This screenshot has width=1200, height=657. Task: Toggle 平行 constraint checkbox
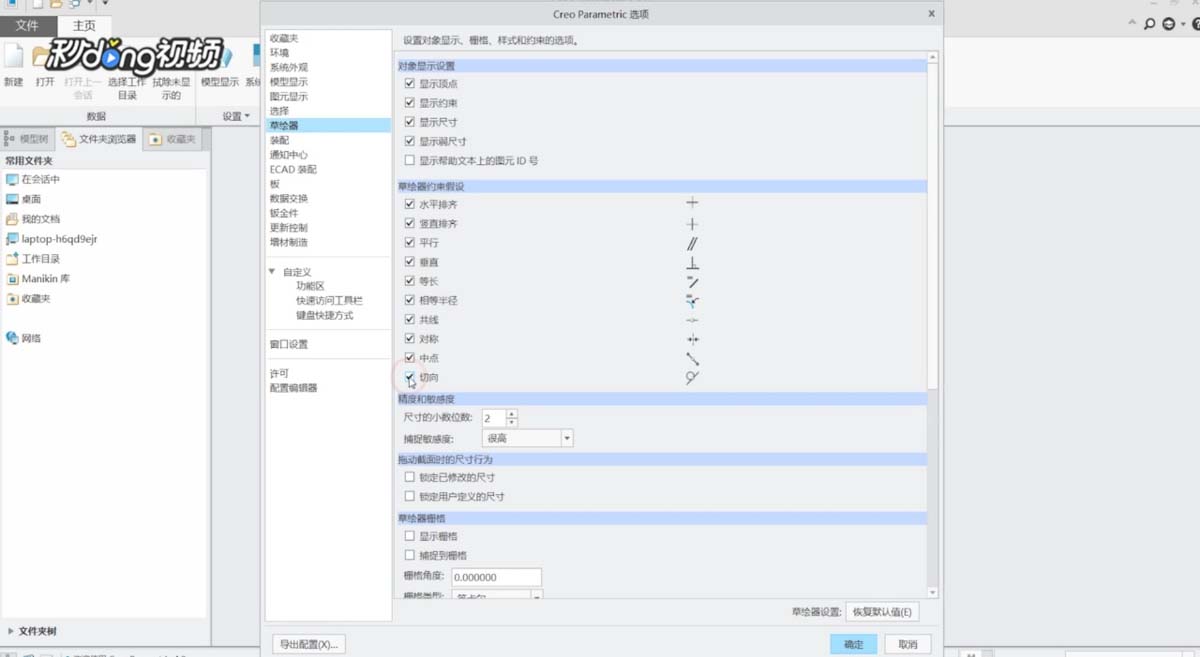point(409,243)
